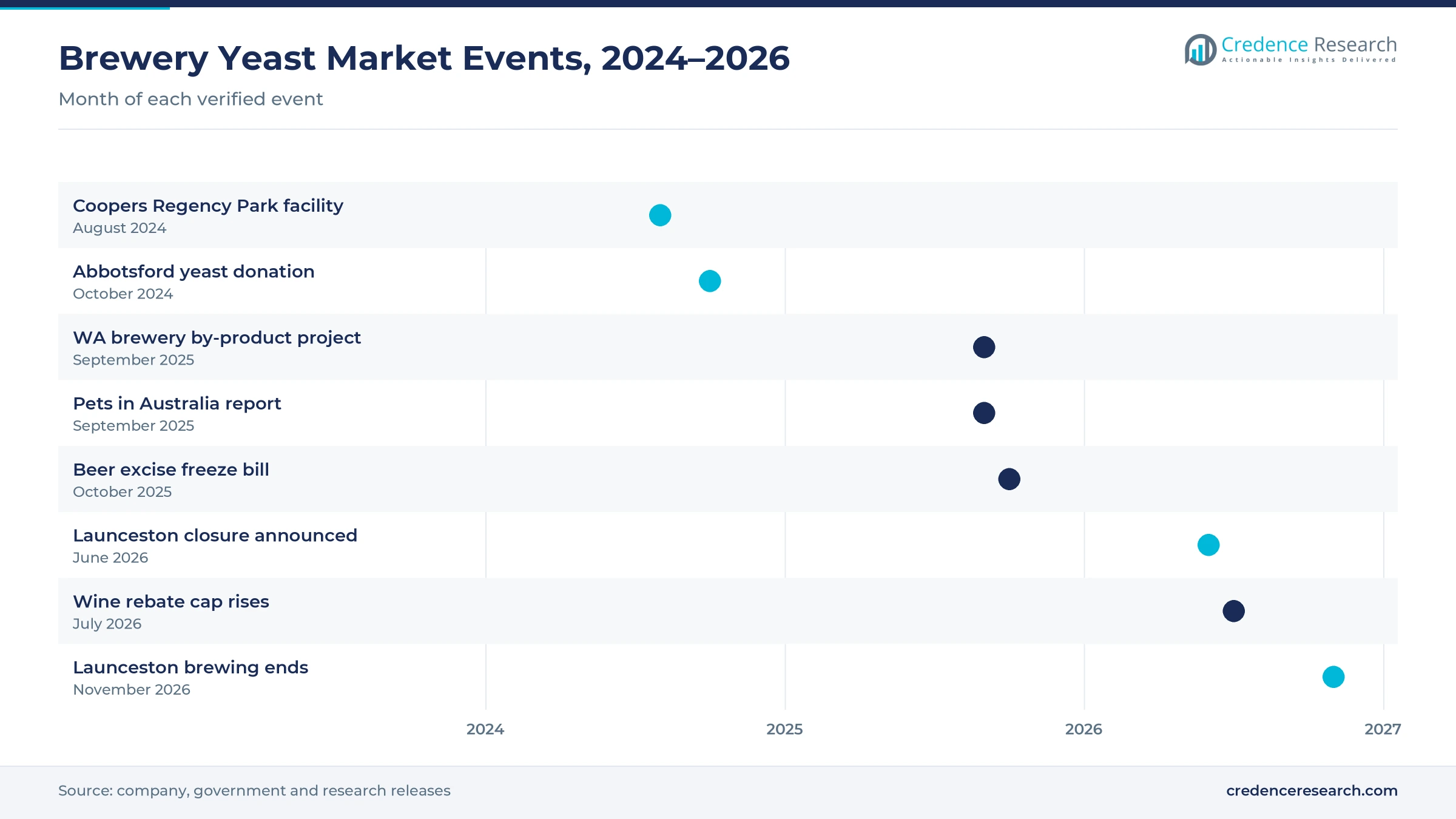
Task: Click the WA brewery by-product project dot
Action: click(x=984, y=347)
